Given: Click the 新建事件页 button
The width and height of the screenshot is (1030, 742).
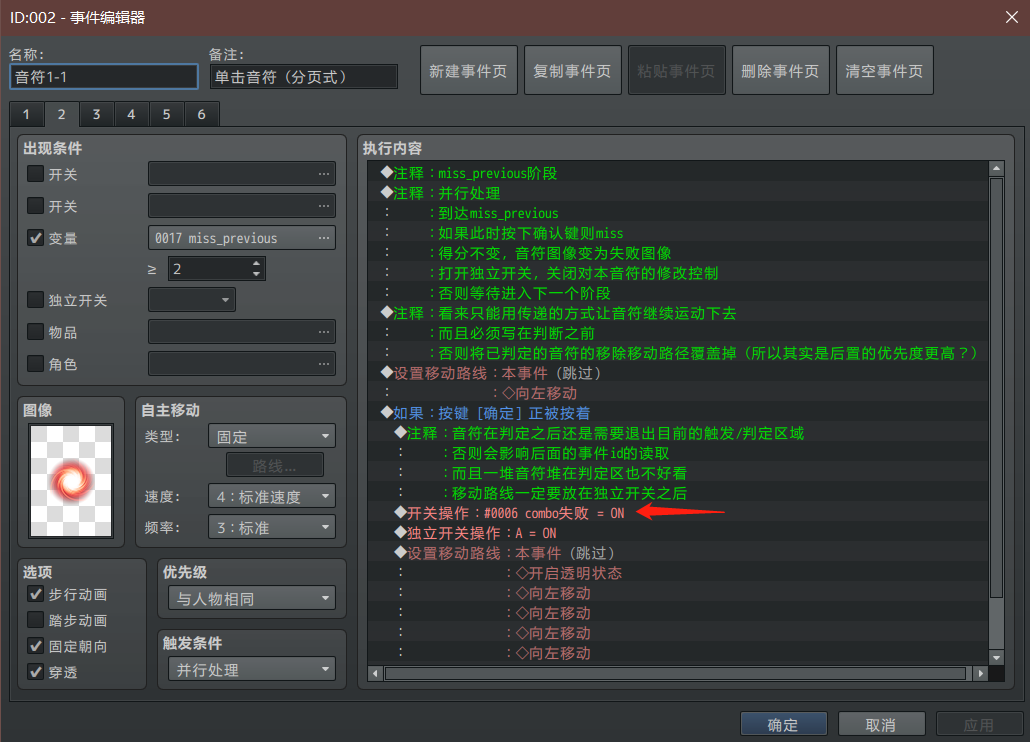Looking at the screenshot, I should 468,70.
